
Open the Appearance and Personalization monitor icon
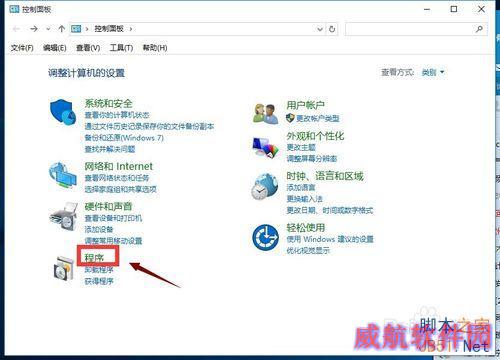265,147
